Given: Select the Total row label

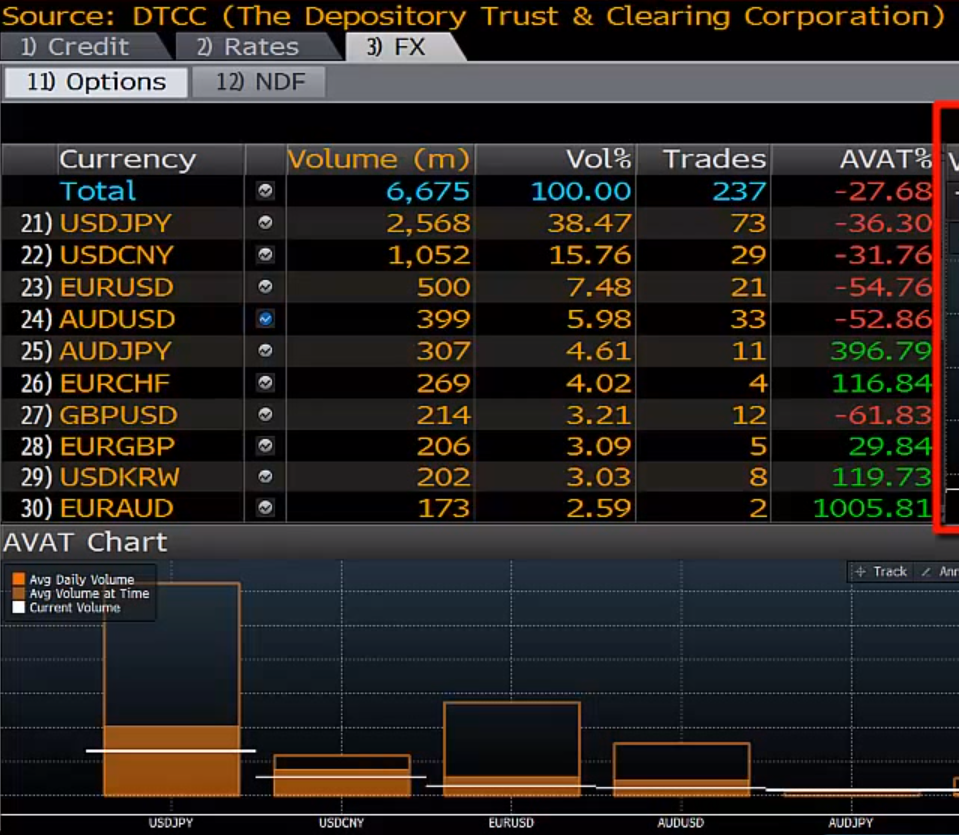Looking at the screenshot, I should [98, 191].
